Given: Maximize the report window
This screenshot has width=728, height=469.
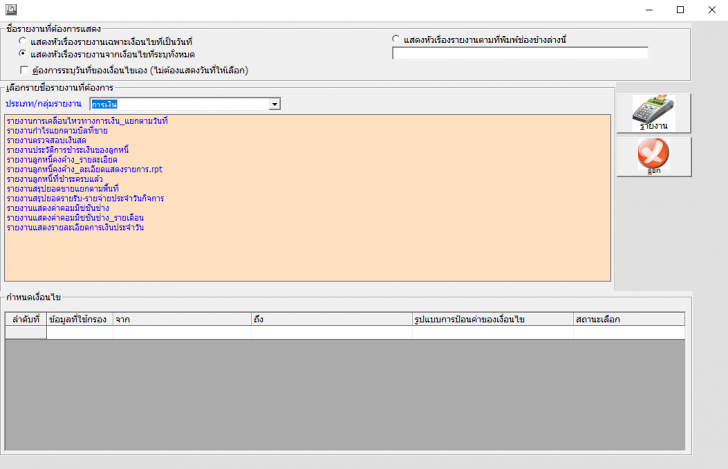Looking at the screenshot, I should 680,10.
